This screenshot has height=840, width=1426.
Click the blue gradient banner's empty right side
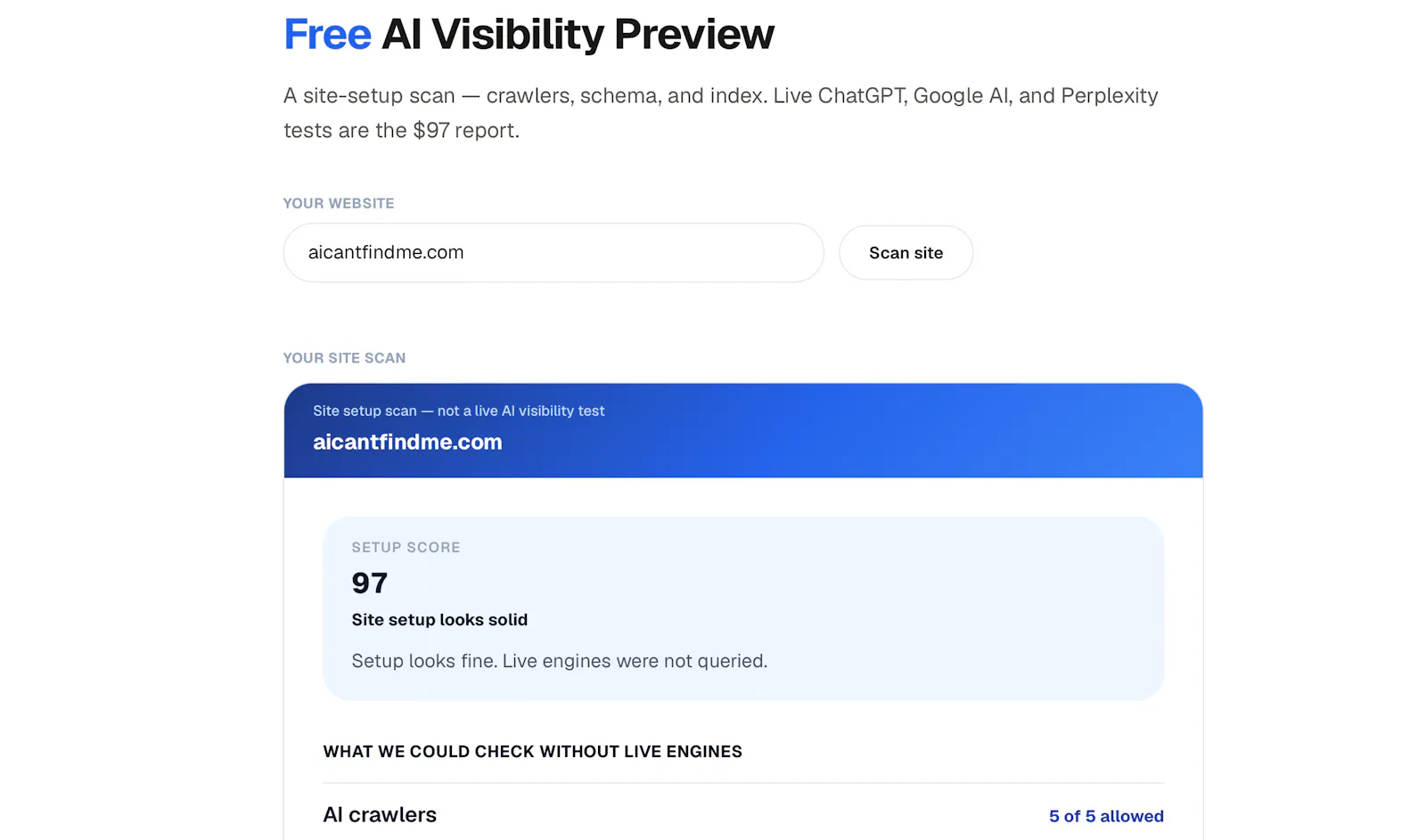pos(980,431)
